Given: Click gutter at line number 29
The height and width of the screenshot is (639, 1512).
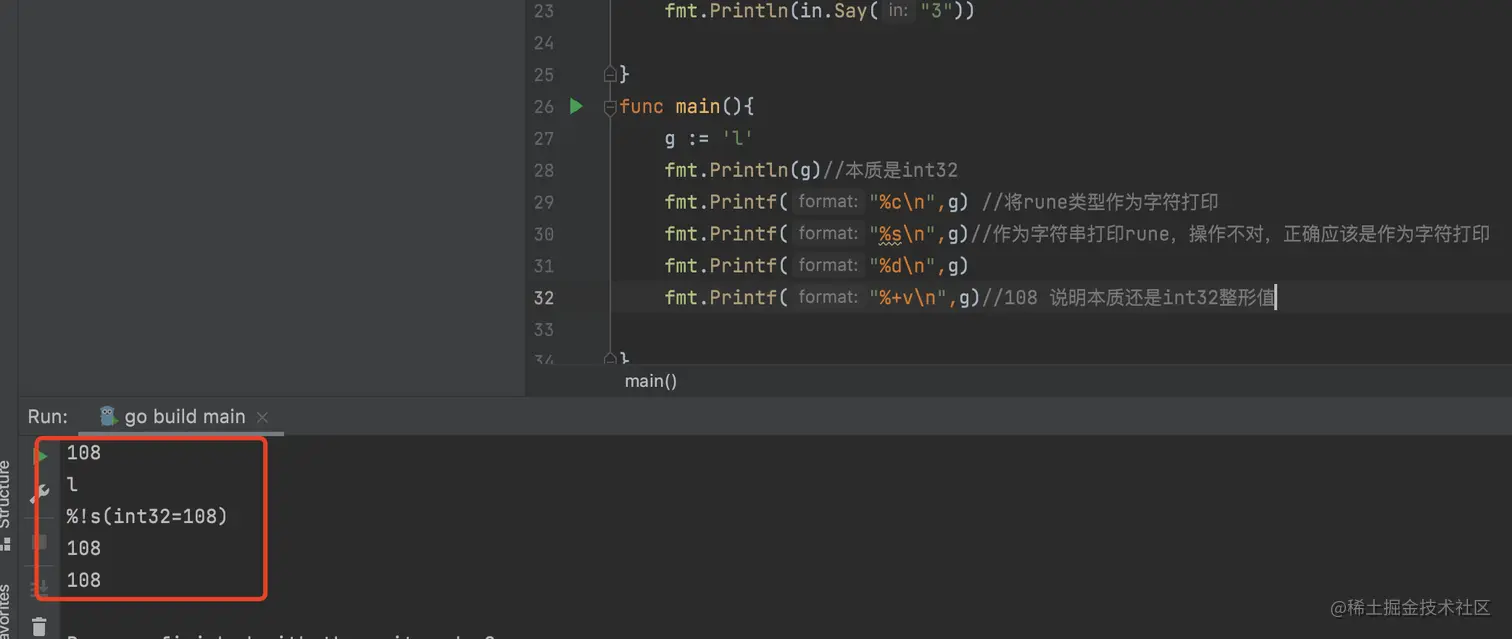Looking at the screenshot, I should pos(543,202).
